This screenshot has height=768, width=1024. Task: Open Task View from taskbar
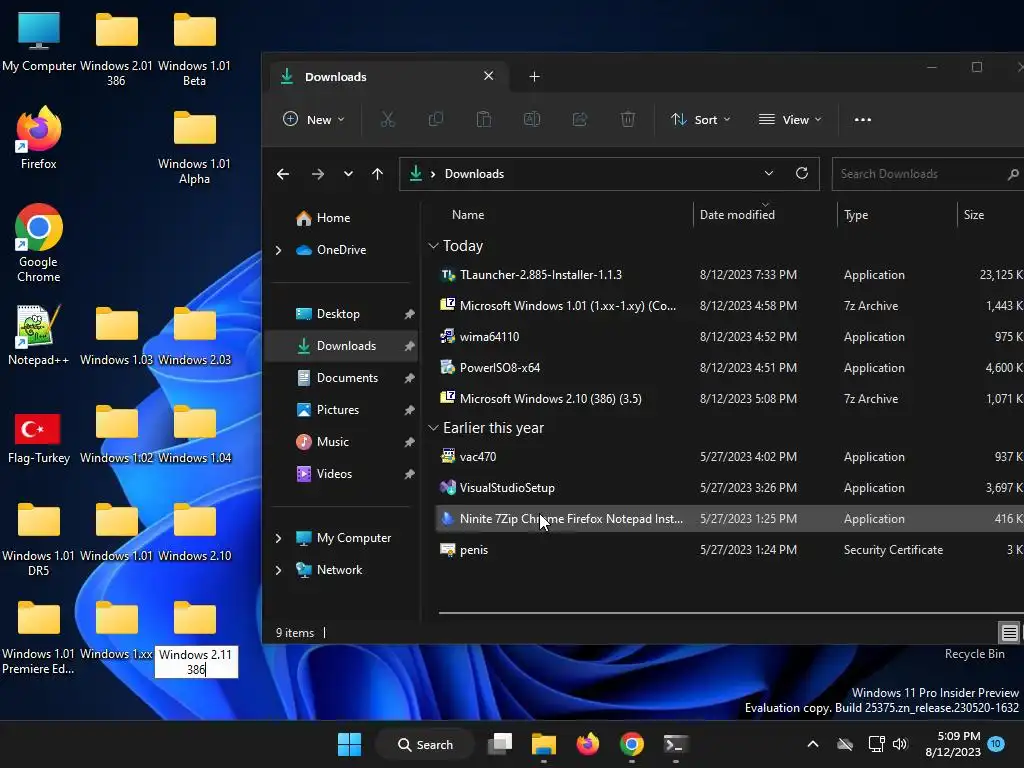pos(500,744)
